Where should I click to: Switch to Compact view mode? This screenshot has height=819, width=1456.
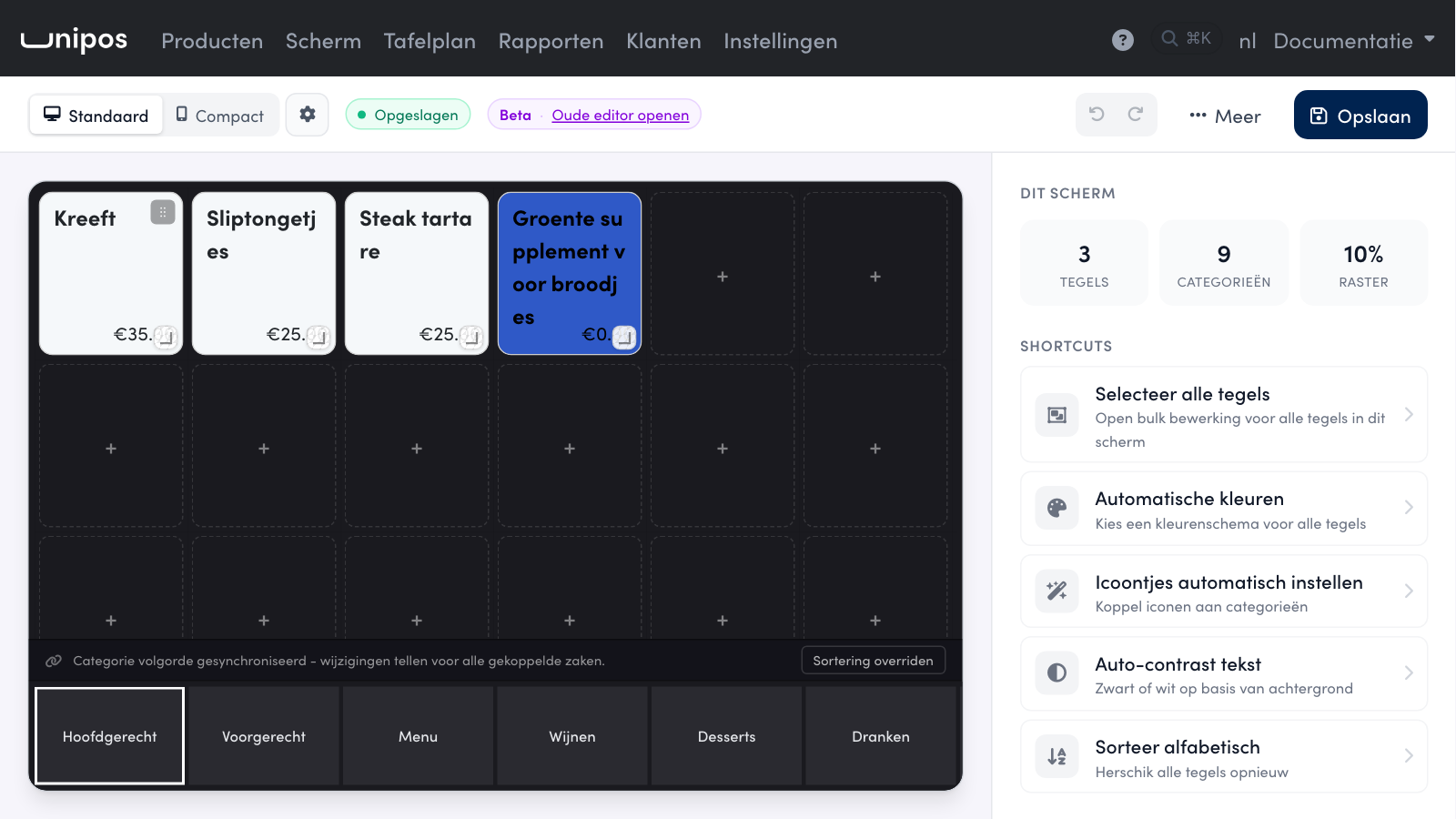coord(220,116)
